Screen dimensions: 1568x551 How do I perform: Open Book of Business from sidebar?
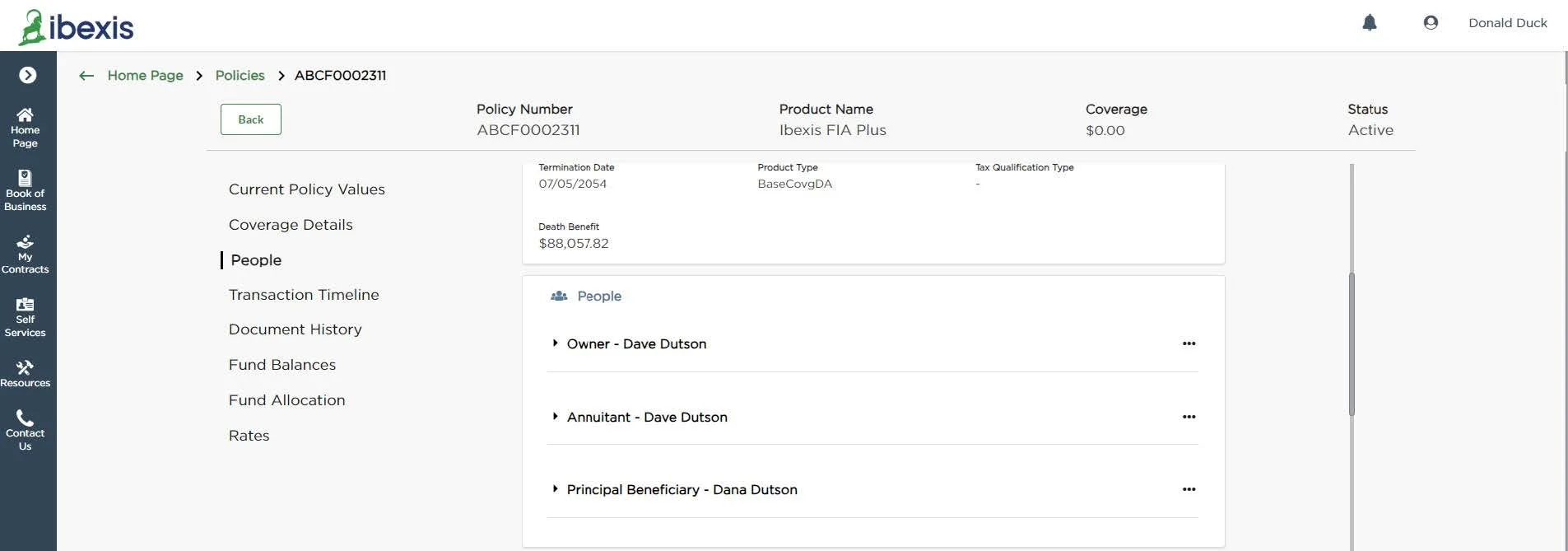[26, 190]
